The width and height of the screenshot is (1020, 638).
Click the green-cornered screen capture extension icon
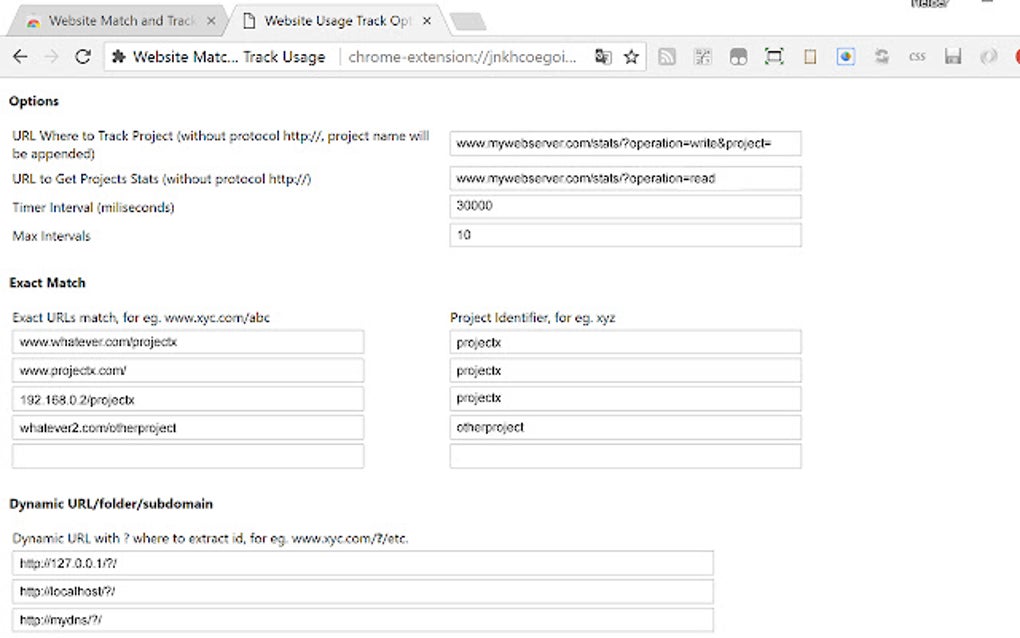tap(774, 57)
